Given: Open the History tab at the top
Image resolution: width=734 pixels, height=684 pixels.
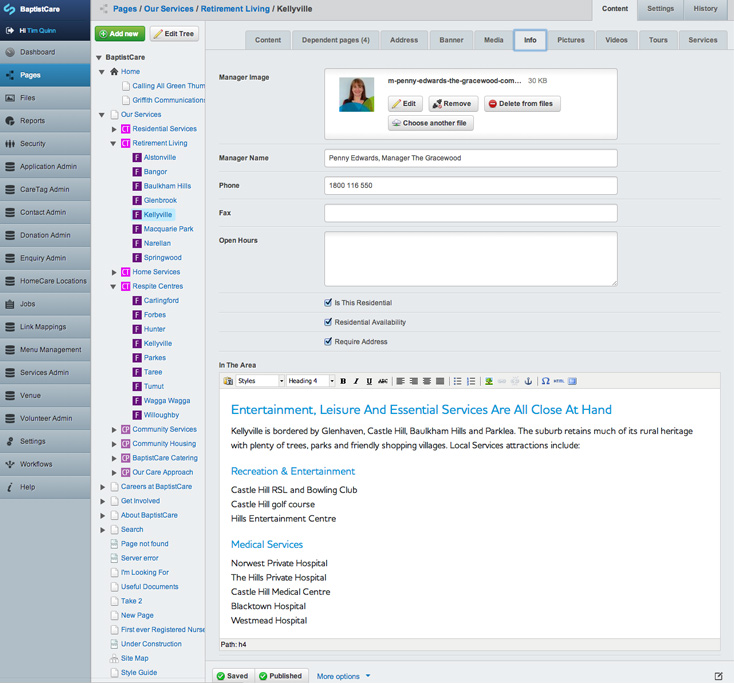Looking at the screenshot, I should click(705, 9).
